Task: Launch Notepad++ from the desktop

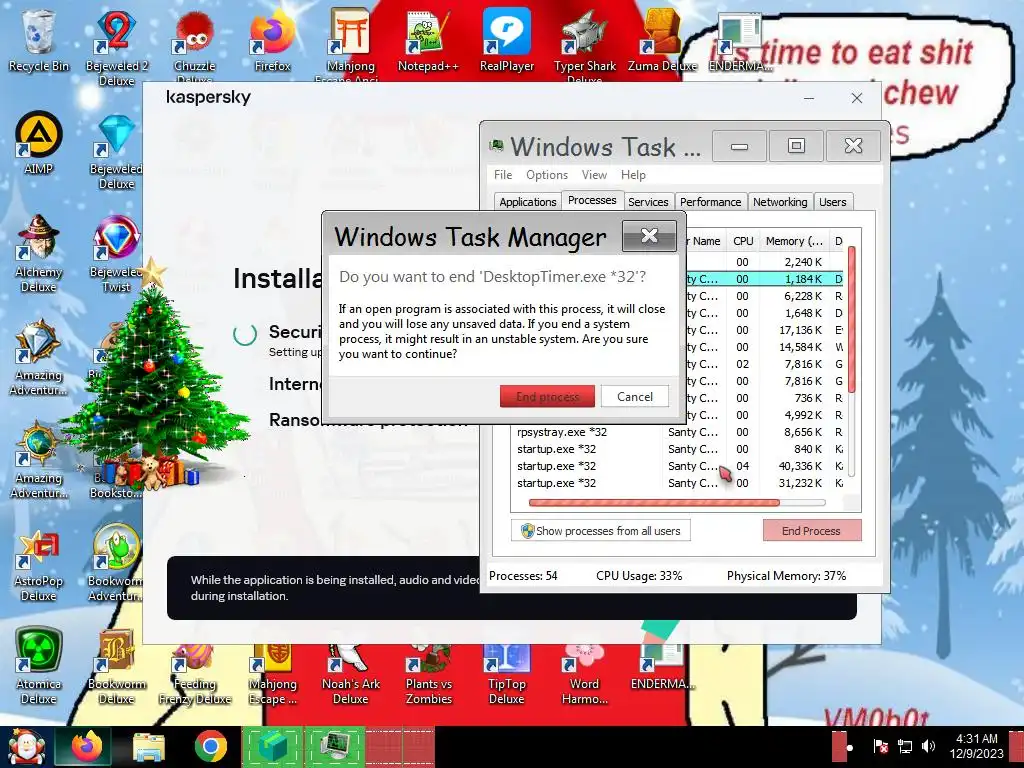Action: pos(428,40)
